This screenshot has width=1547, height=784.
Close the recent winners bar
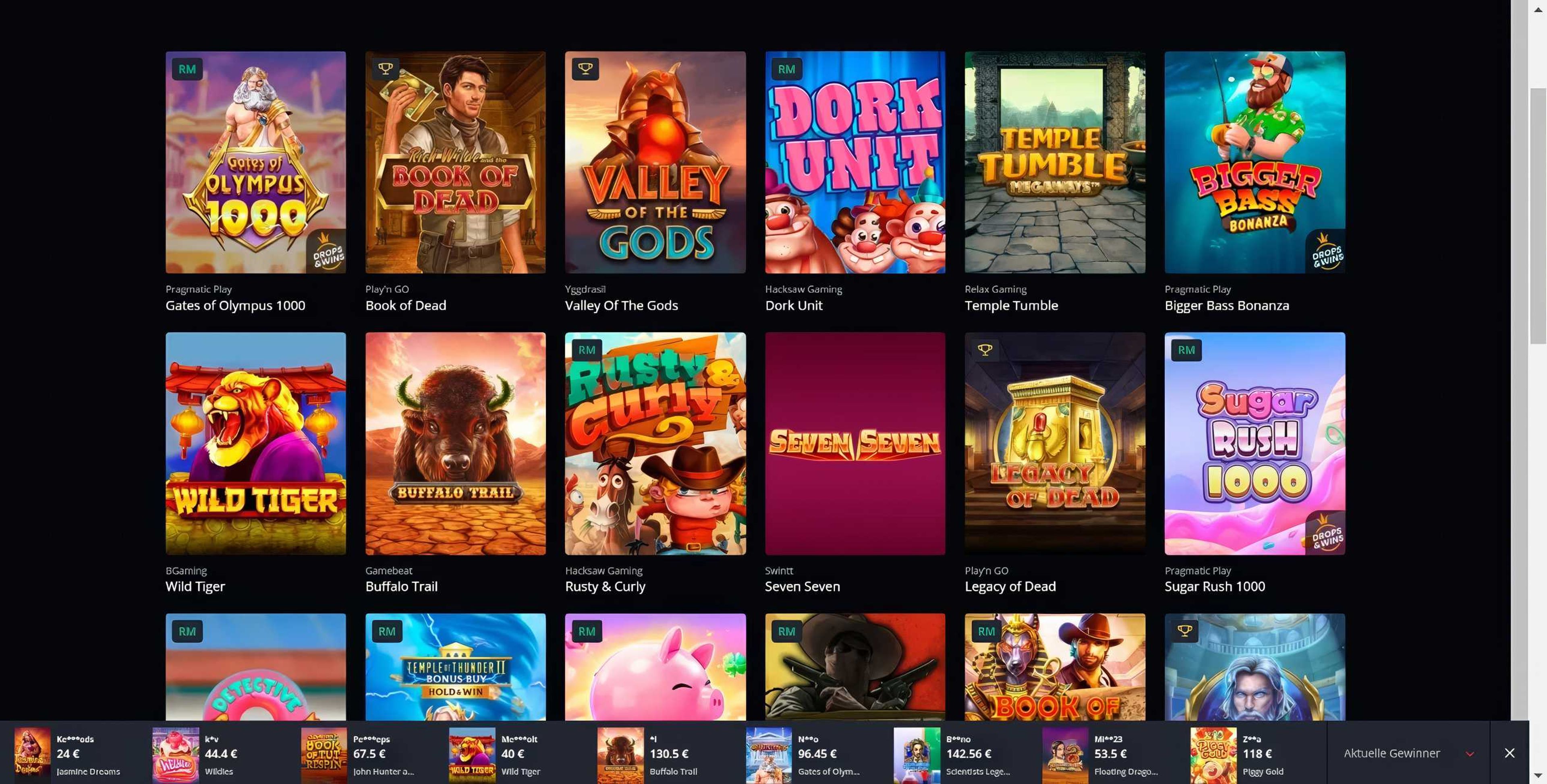[1509, 753]
